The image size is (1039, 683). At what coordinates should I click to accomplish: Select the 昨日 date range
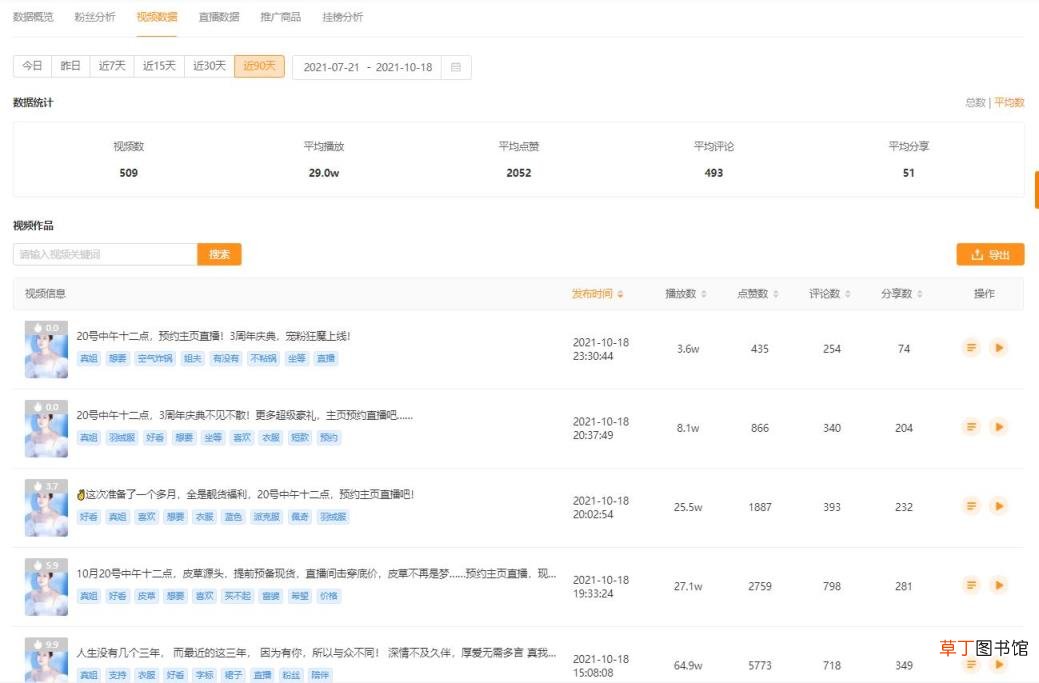(70, 66)
